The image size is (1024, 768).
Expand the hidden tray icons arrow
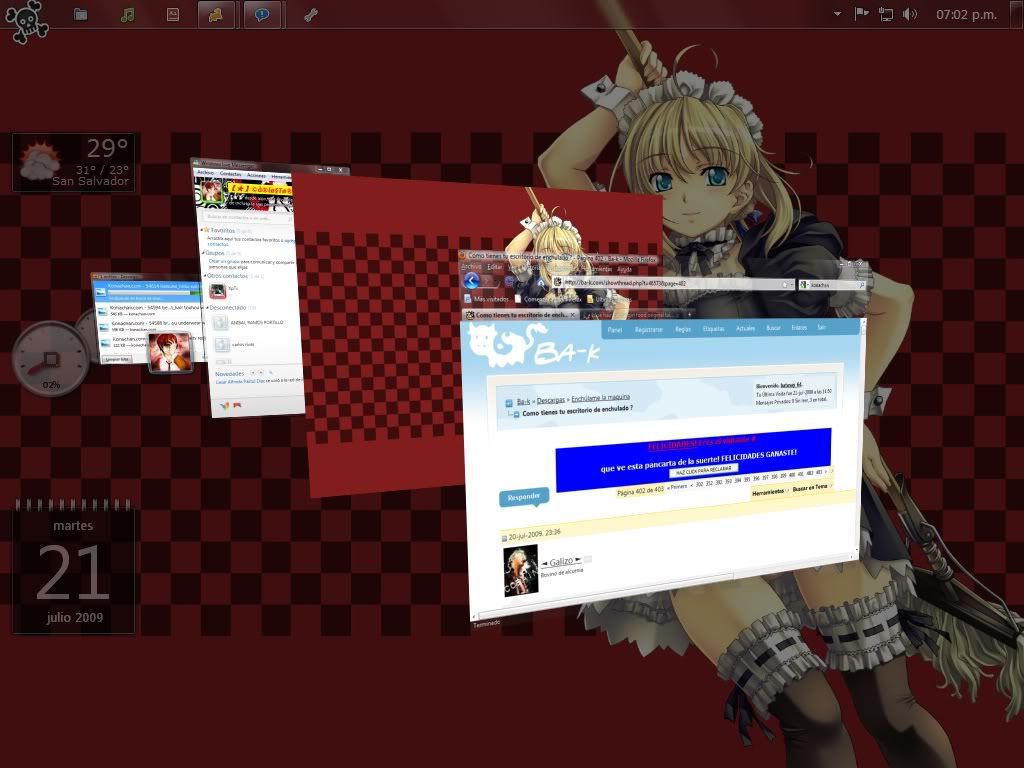(837, 14)
